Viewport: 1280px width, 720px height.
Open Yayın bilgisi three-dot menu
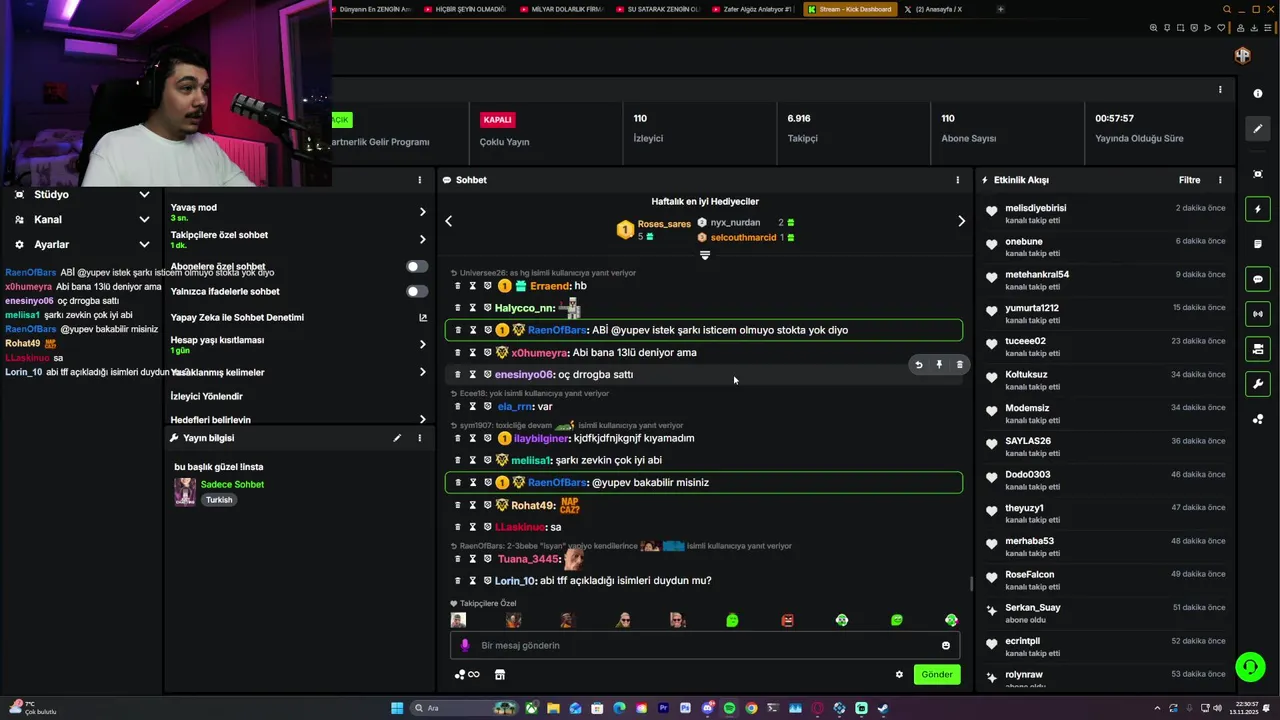point(420,438)
